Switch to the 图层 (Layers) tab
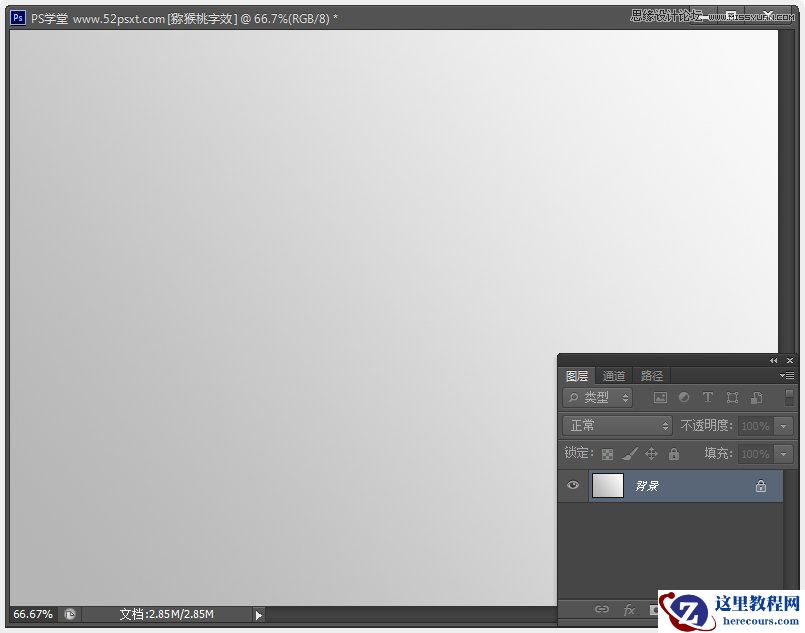 577,376
